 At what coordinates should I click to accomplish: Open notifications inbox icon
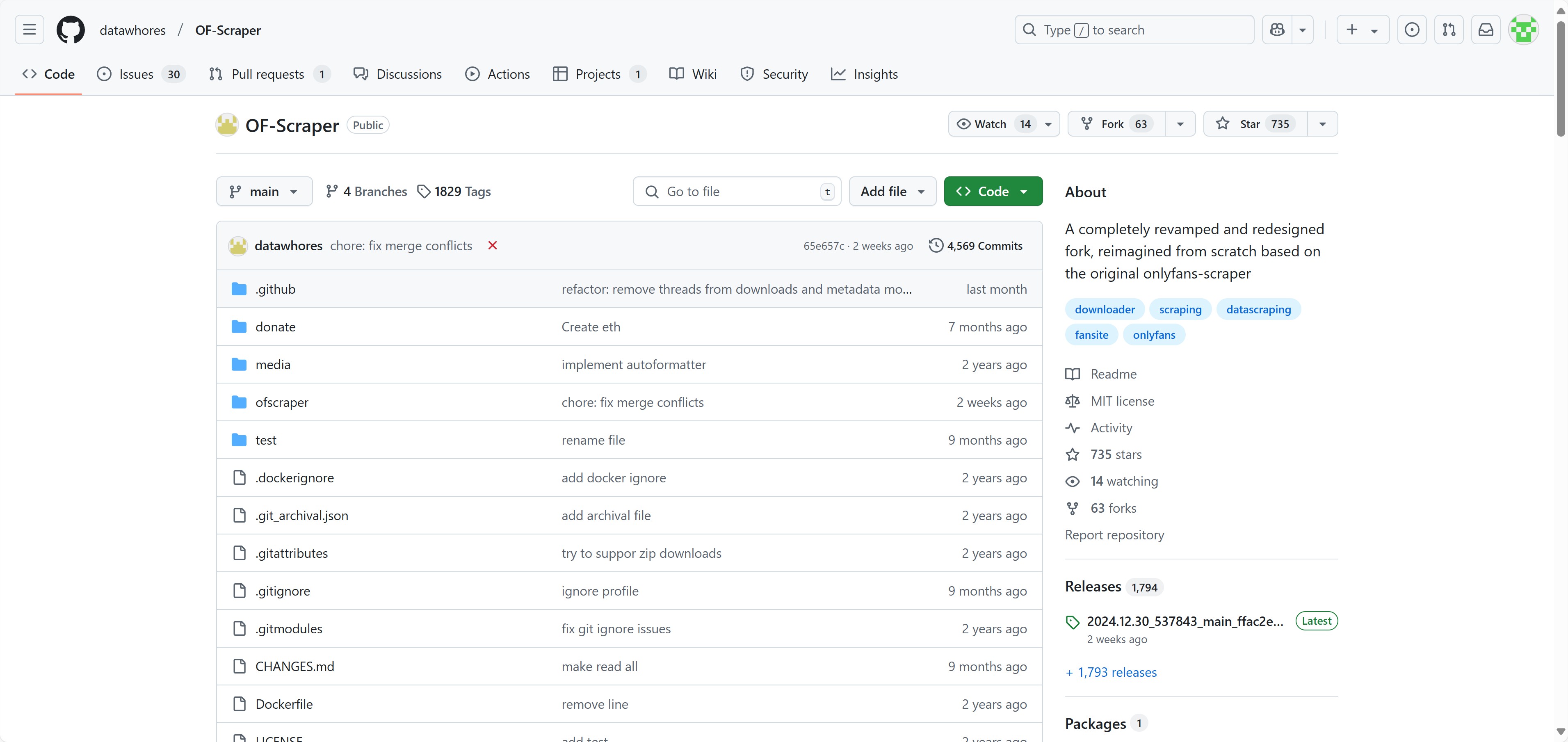pos(1486,30)
